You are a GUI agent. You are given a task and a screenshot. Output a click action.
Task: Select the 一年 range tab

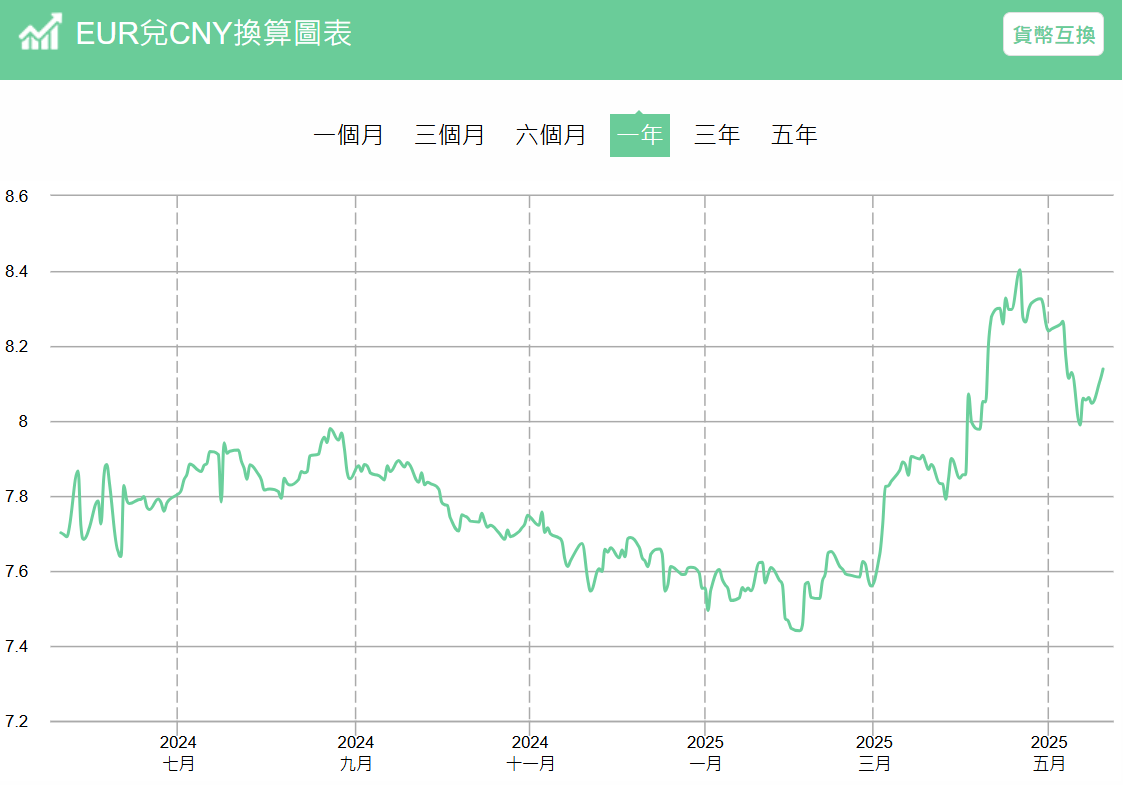click(640, 135)
